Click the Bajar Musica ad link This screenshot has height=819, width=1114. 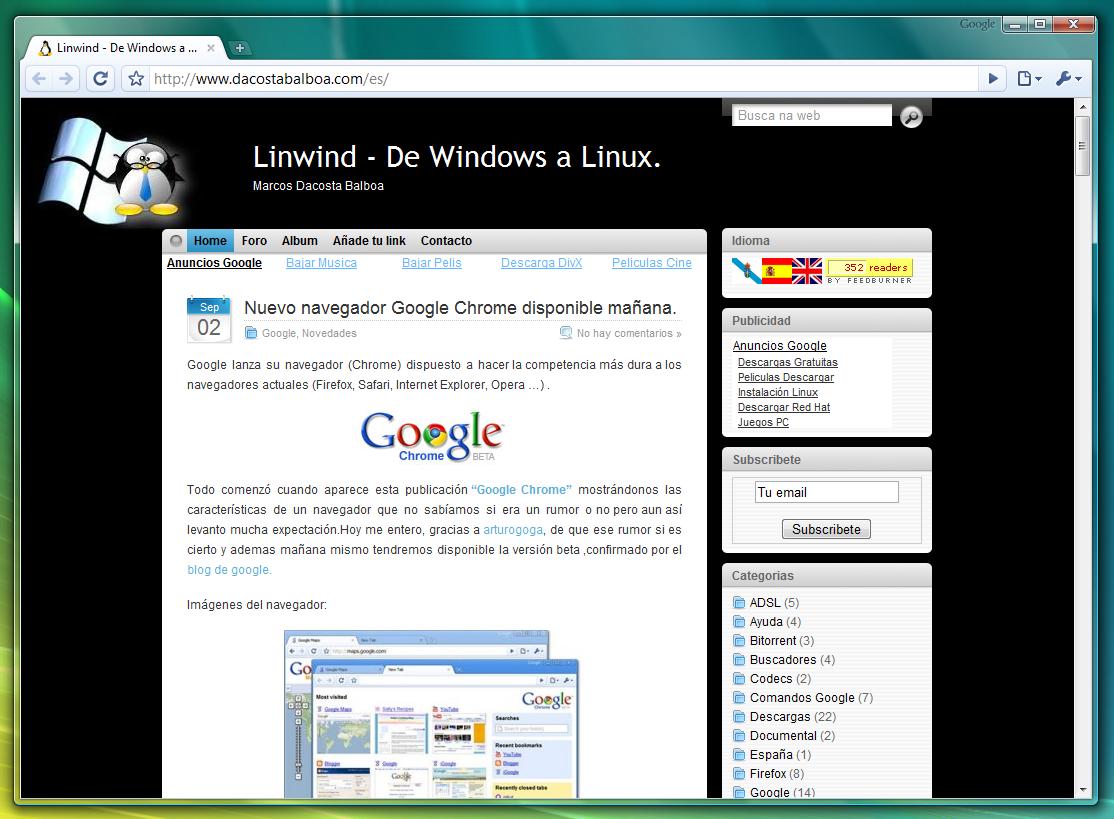[321, 263]
